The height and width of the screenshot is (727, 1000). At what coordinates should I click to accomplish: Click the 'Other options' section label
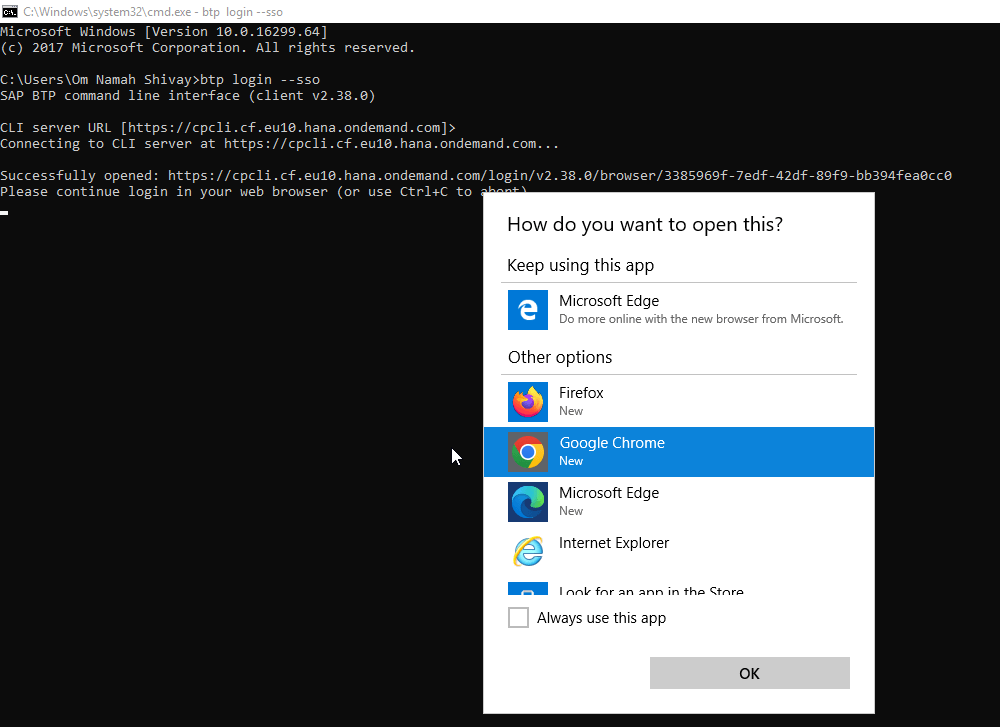(x=560, y=357)
